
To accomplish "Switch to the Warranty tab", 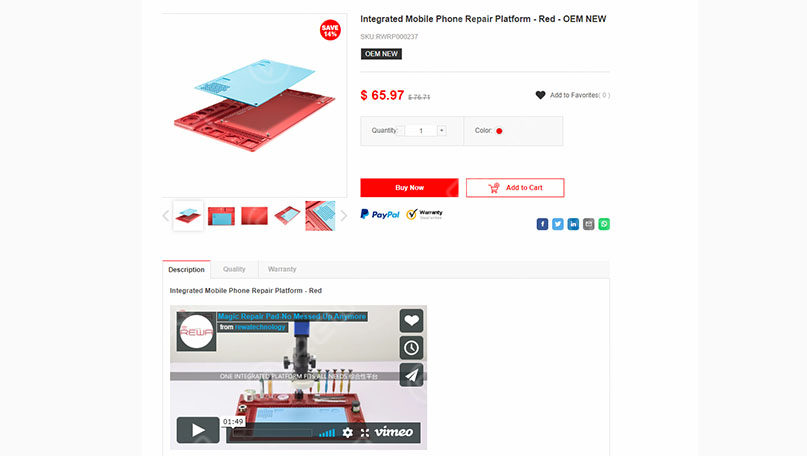I will 282,269.
